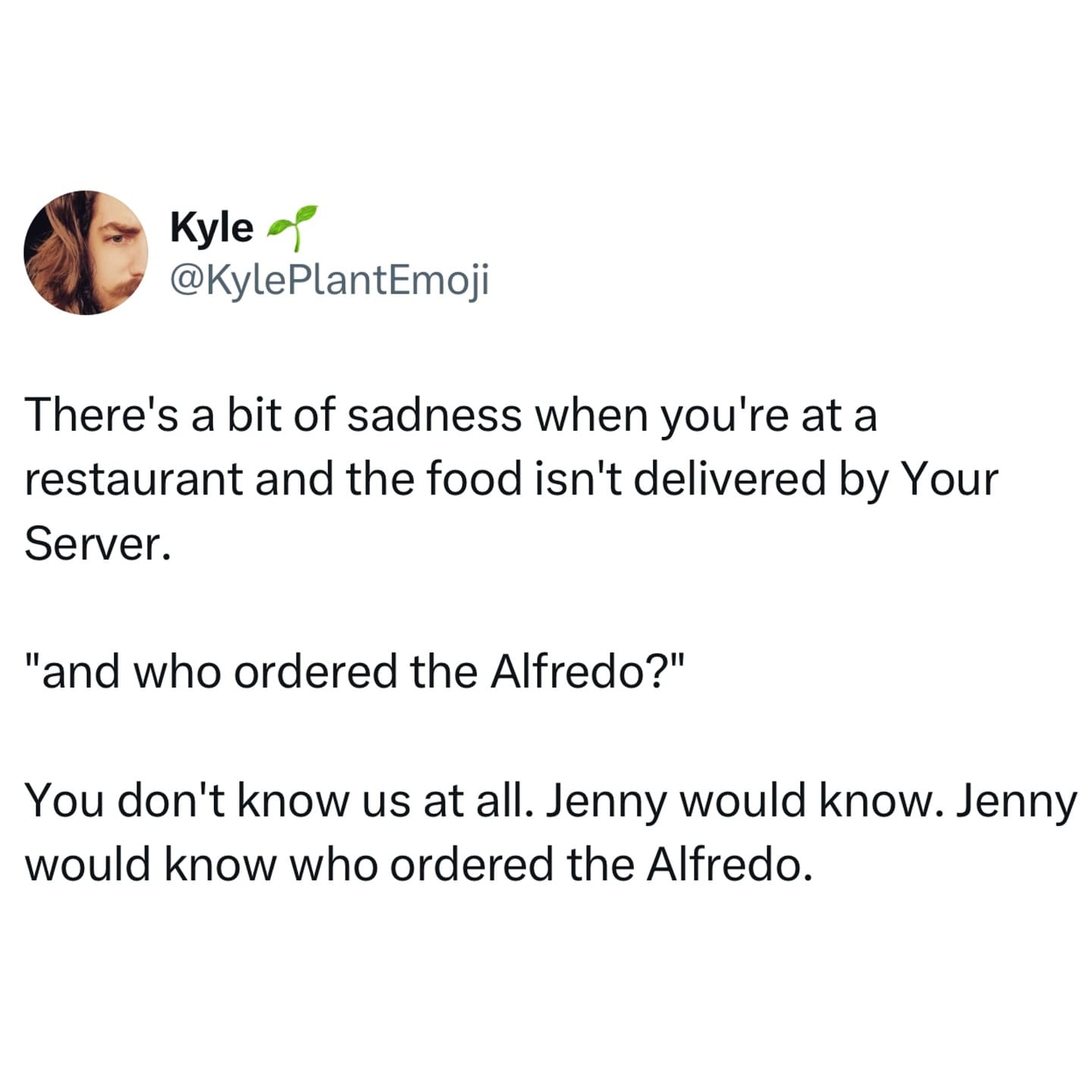Click the display name Kyle

pyautogui.click(x=212, y=227)
